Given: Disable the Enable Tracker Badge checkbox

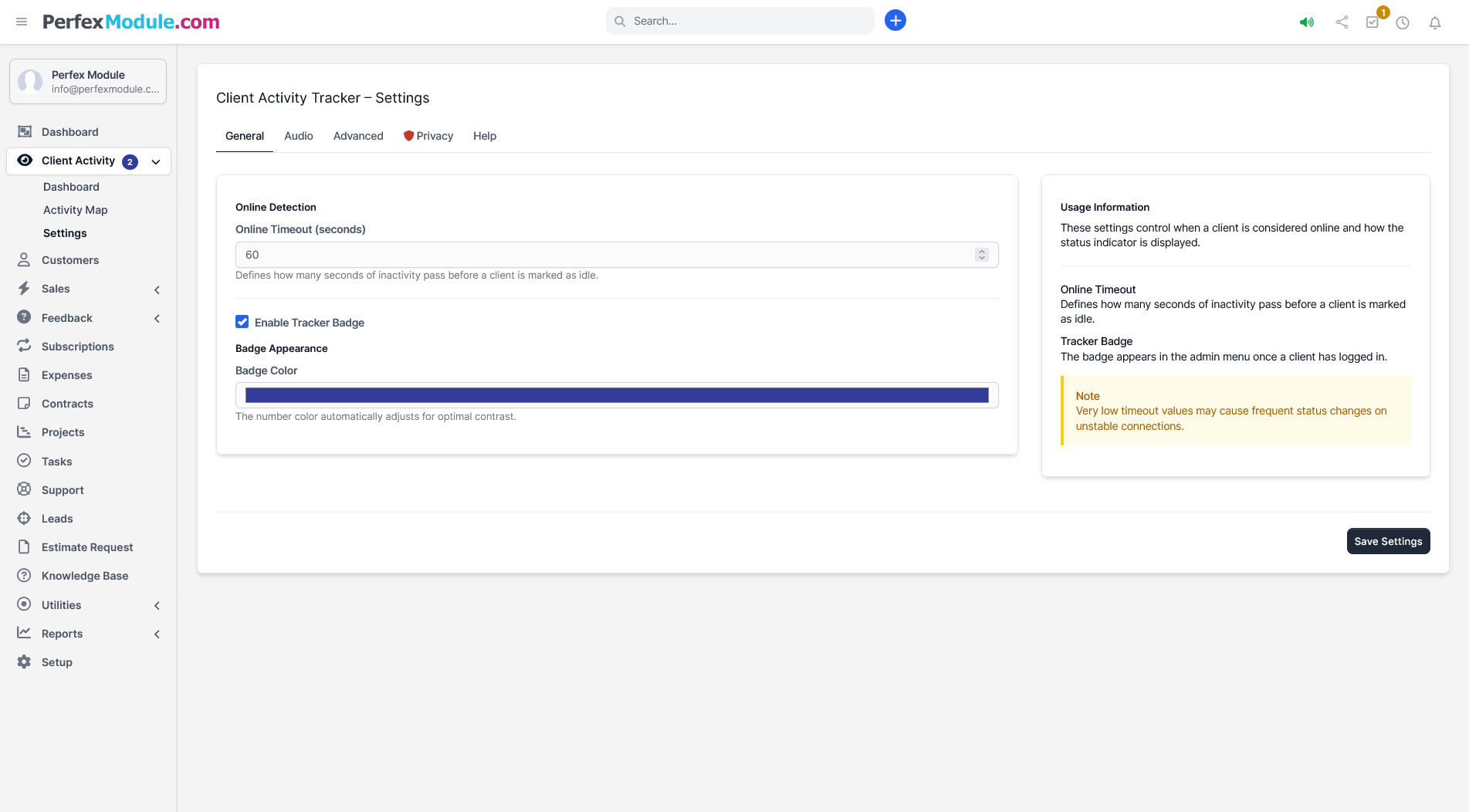Looking at the screenshot, I should (x=242, y=322).
